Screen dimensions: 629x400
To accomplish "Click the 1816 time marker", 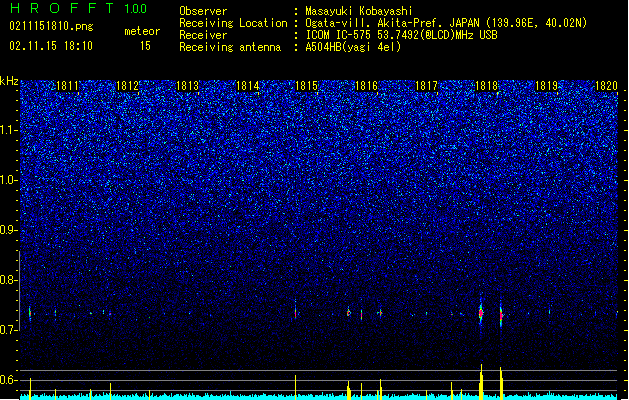I will click(x=367, y=86).
